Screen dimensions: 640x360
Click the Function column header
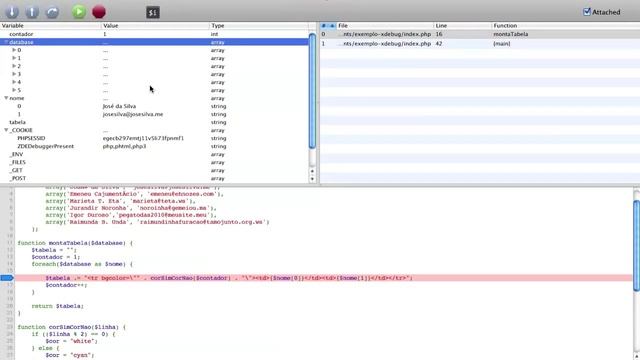[566, 25]
